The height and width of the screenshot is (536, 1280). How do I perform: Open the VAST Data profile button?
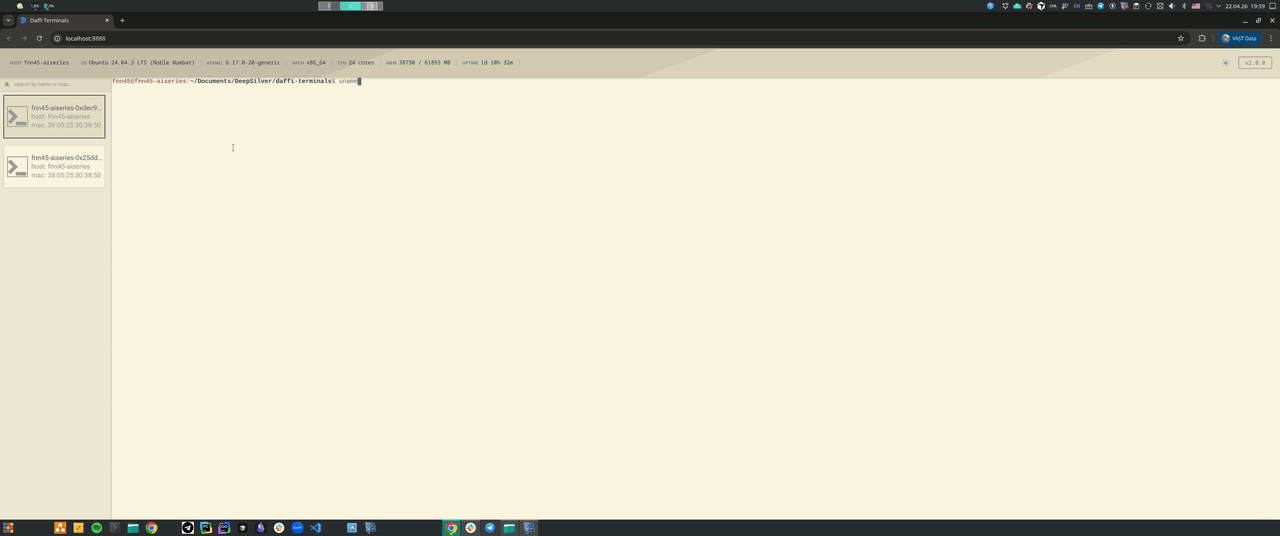(1239, 38)
